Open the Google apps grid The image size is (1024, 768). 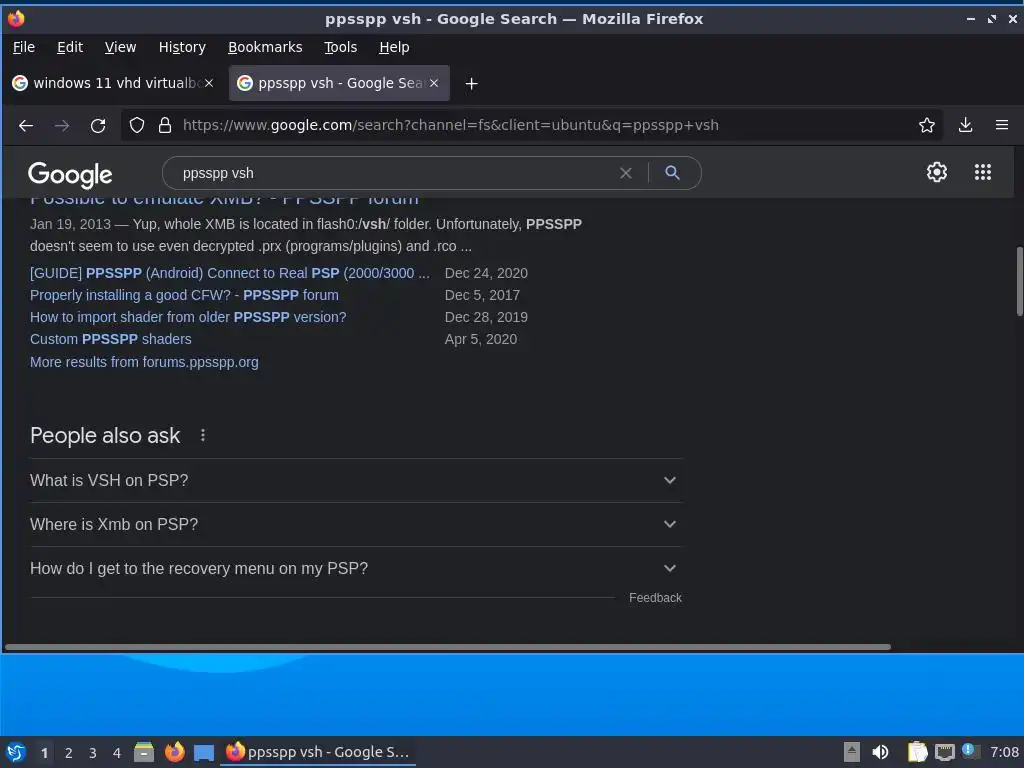pyautogui.click(x=983, y=172)
